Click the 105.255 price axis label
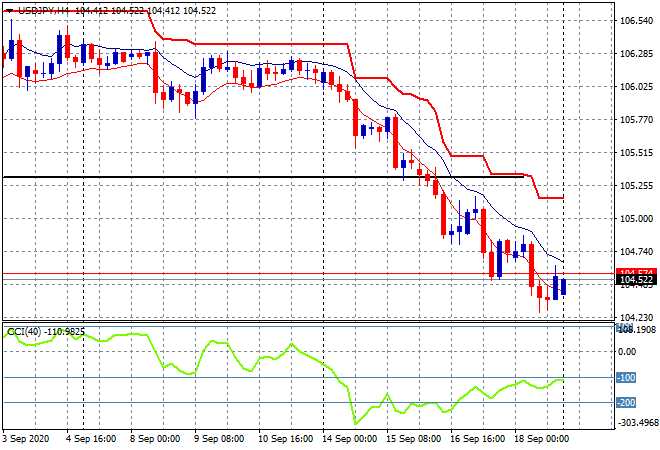The width and height of the screenshot is (660, 450). (636, 186)
